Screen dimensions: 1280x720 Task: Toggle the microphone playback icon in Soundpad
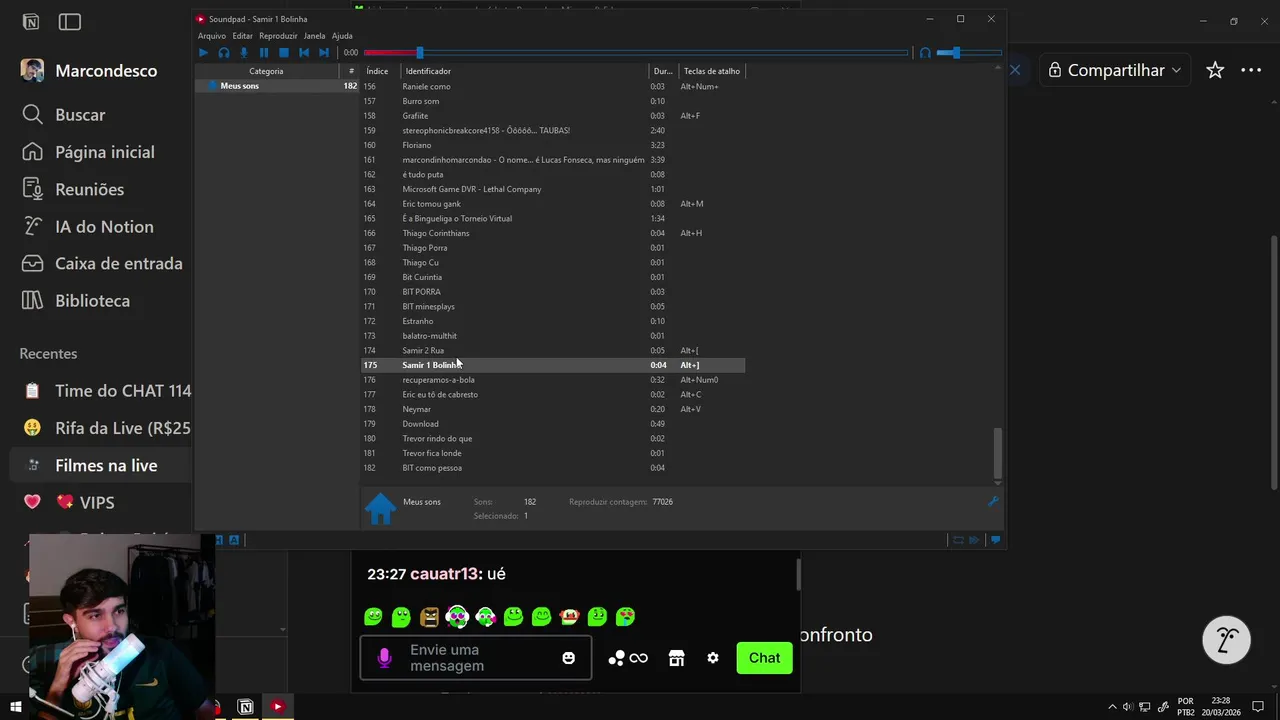244,53
